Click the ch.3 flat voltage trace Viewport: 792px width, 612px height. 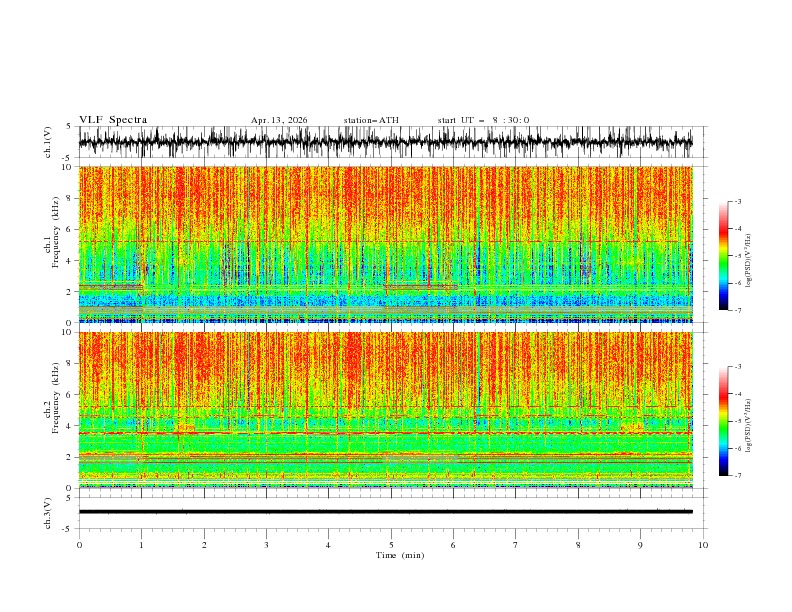[x=385, y=512]
